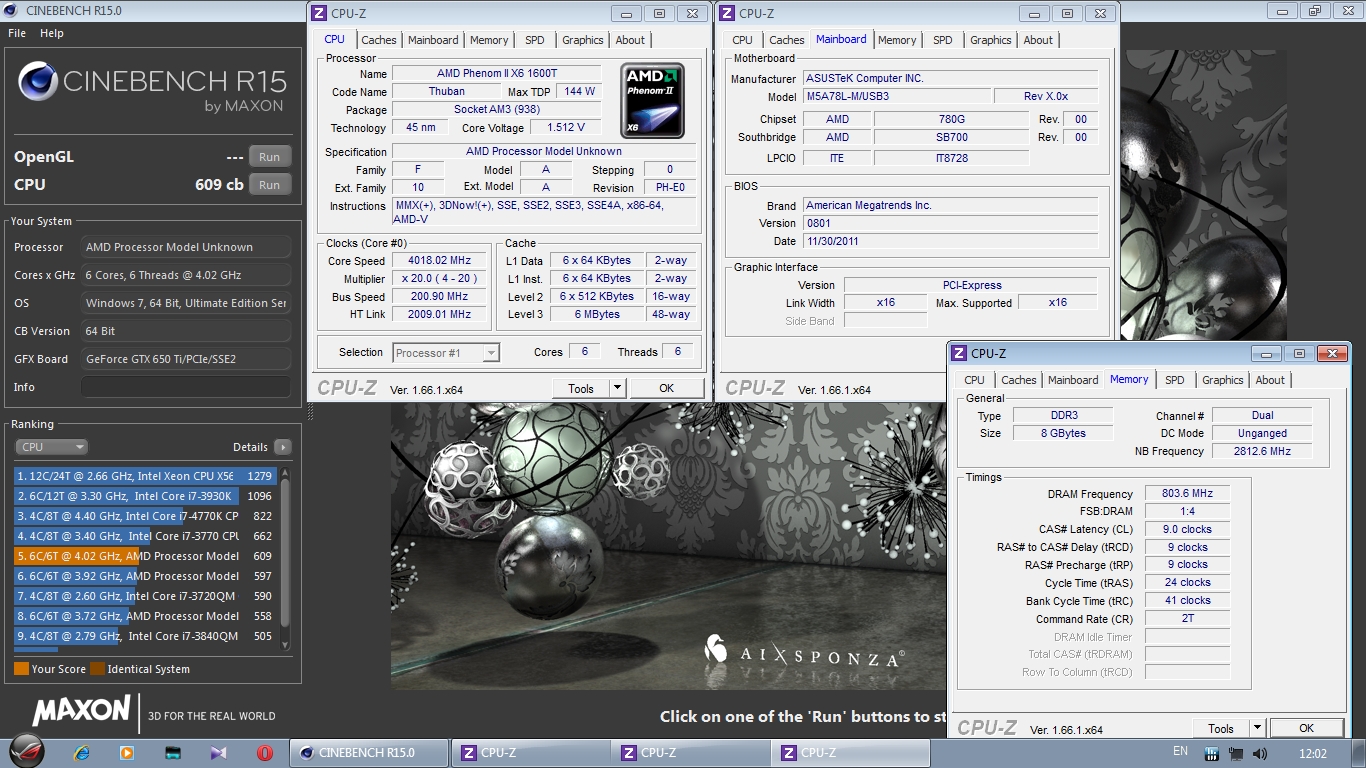Click the AMD Phenom II X6 logo
This screenshot has width=1366, height=768.
(652, 101)
